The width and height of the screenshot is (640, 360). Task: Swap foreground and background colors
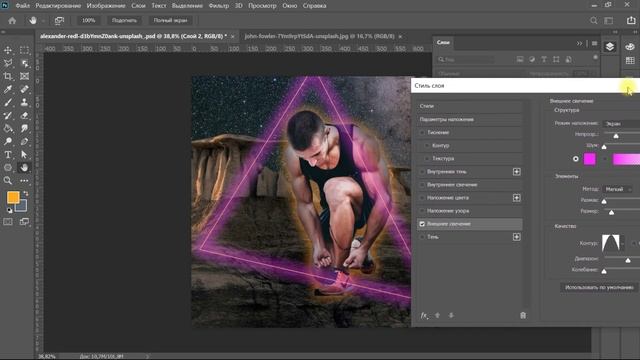coord(26,193)
